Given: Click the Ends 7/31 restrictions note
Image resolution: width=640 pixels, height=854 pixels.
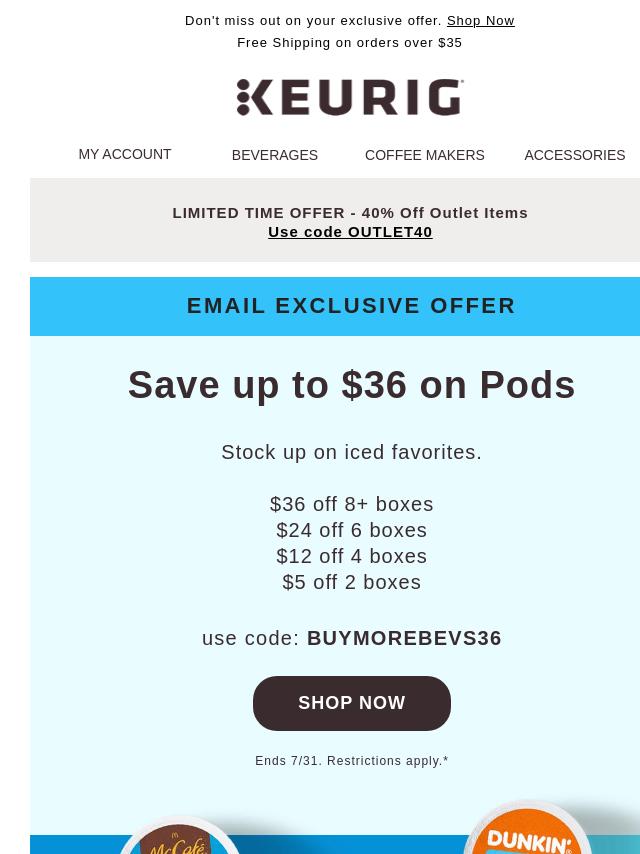Looking at the screenshot, I should [x=351, y=761].
